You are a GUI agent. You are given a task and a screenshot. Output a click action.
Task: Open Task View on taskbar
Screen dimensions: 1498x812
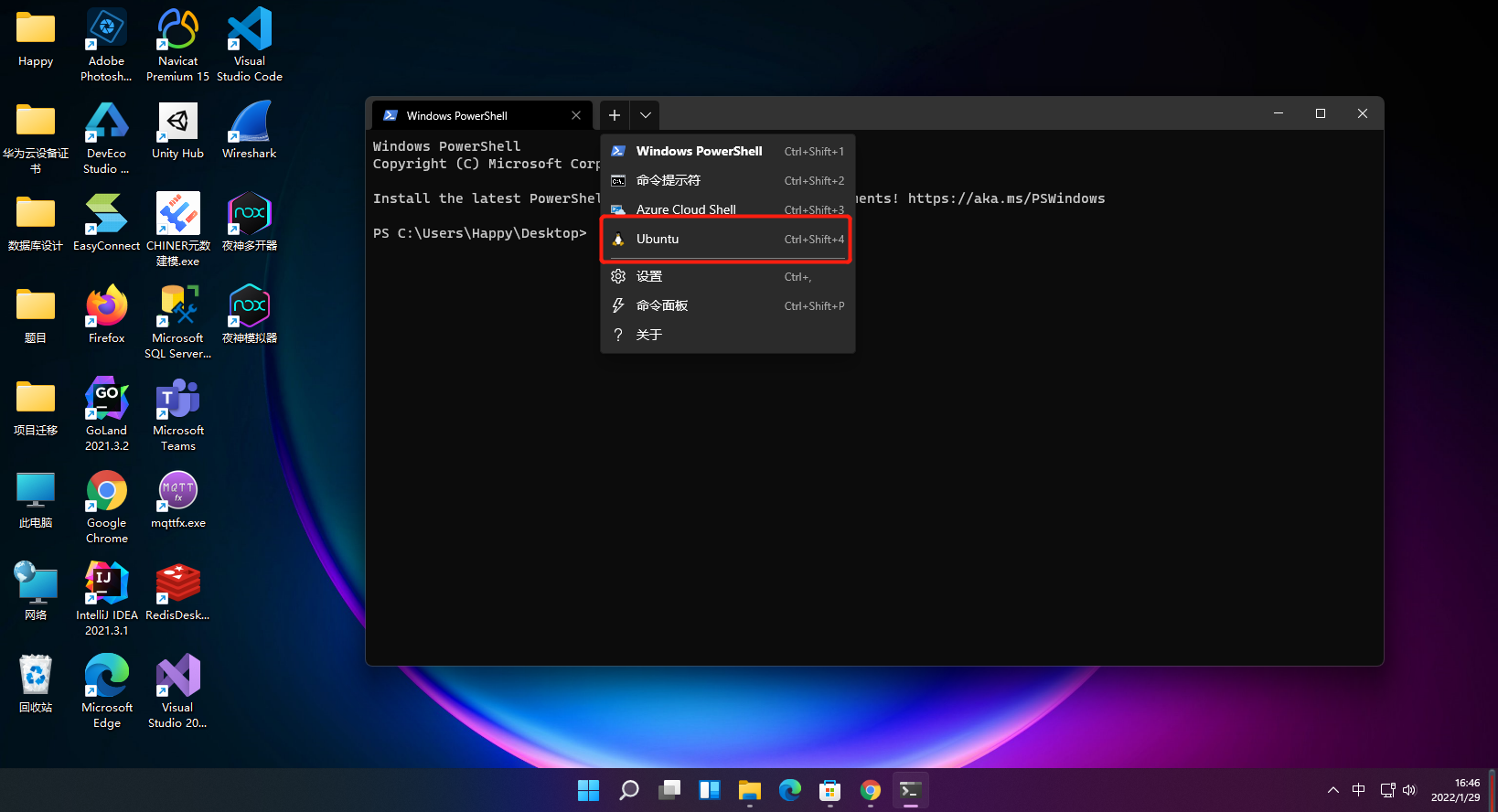point(669,790)
